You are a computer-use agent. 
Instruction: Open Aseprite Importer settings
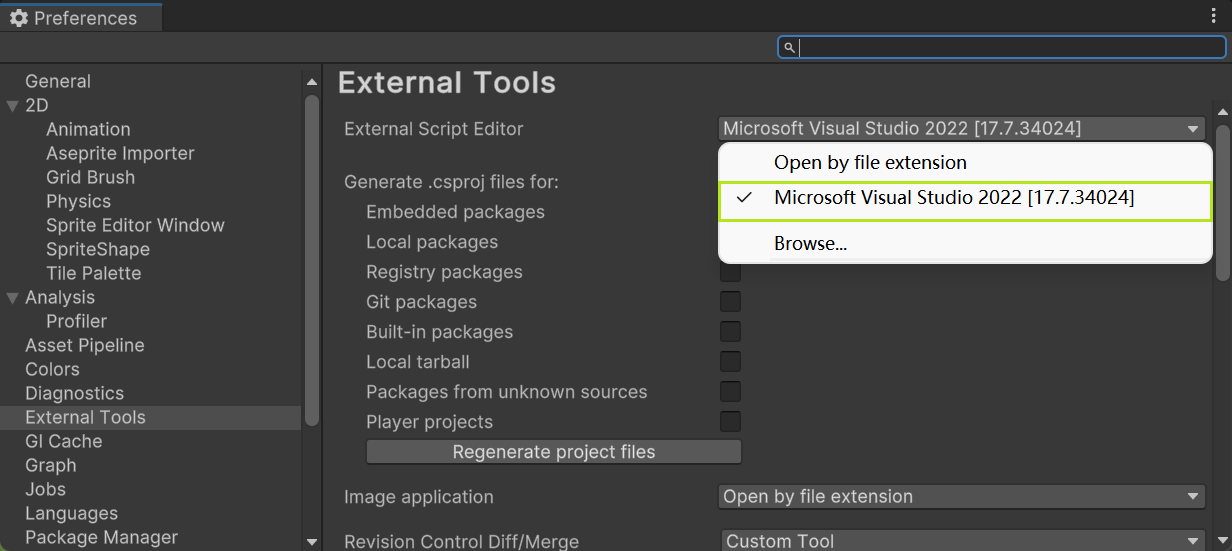click(120, 153)
